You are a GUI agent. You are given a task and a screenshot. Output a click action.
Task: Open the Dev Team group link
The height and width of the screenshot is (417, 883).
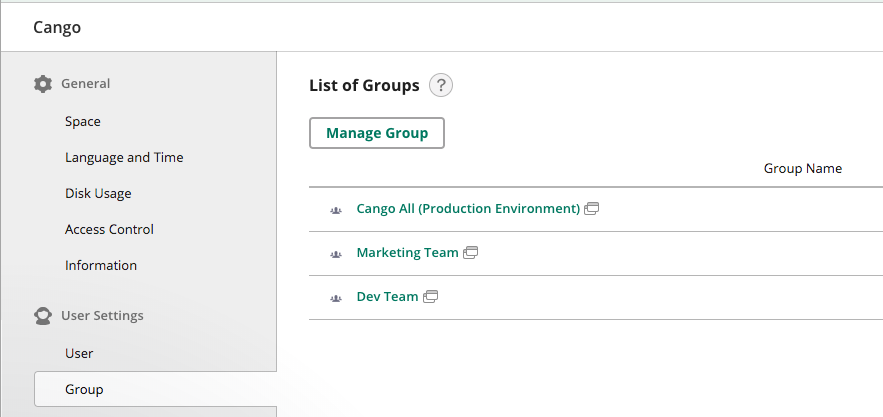coord(387,296)
